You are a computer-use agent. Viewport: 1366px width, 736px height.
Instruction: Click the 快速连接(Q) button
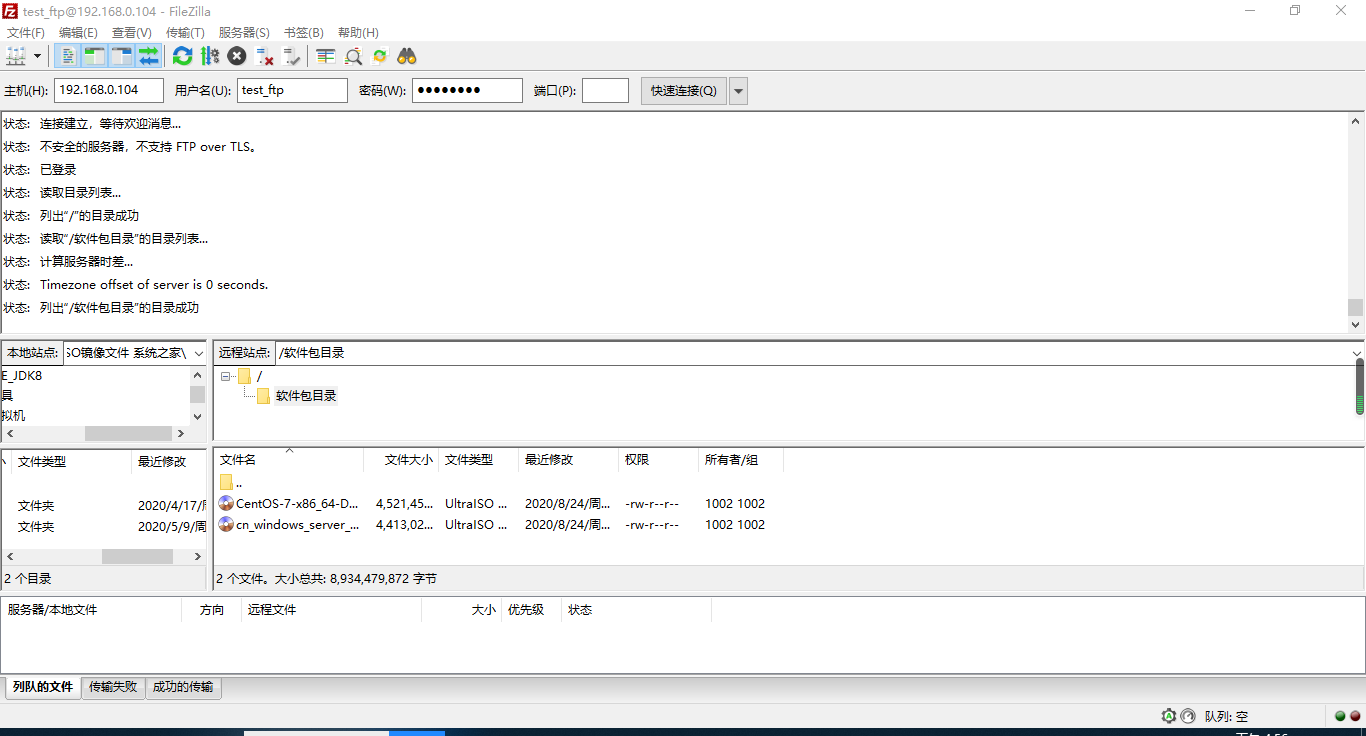(x=683, y=90)
